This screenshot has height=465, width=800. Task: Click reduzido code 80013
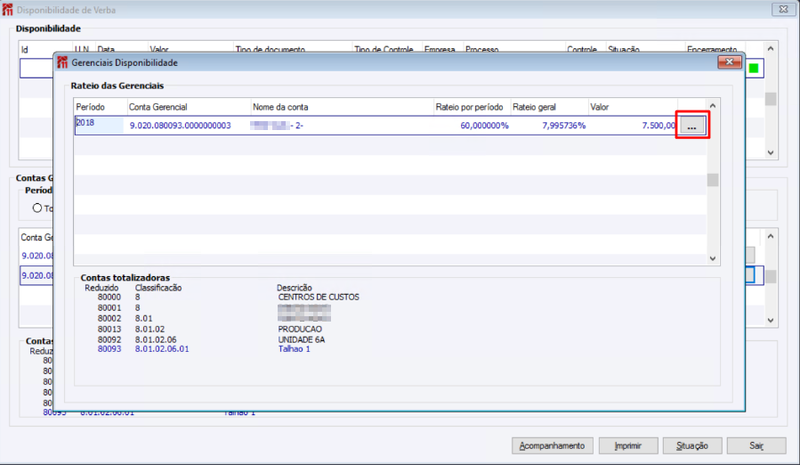click(x=109, y=329)
